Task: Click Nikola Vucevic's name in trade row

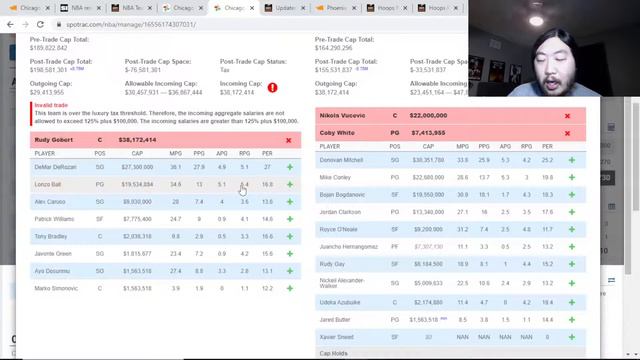Action: click(342, 116)
